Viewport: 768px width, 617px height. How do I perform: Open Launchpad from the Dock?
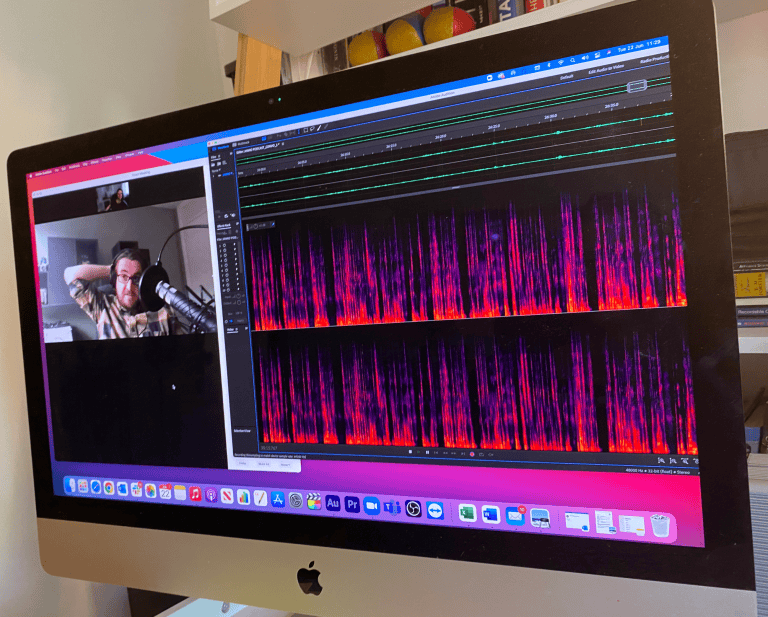(83, 486)
